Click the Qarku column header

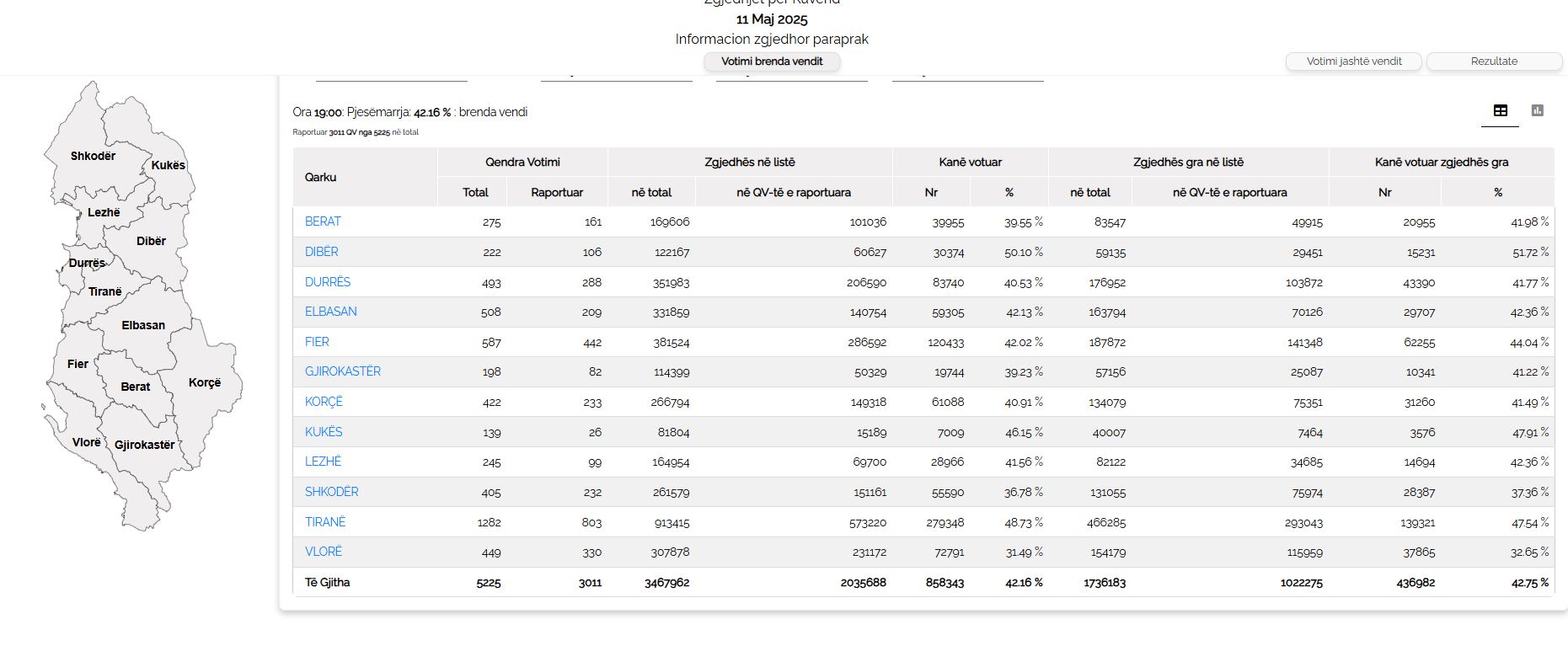coord(321,177)
